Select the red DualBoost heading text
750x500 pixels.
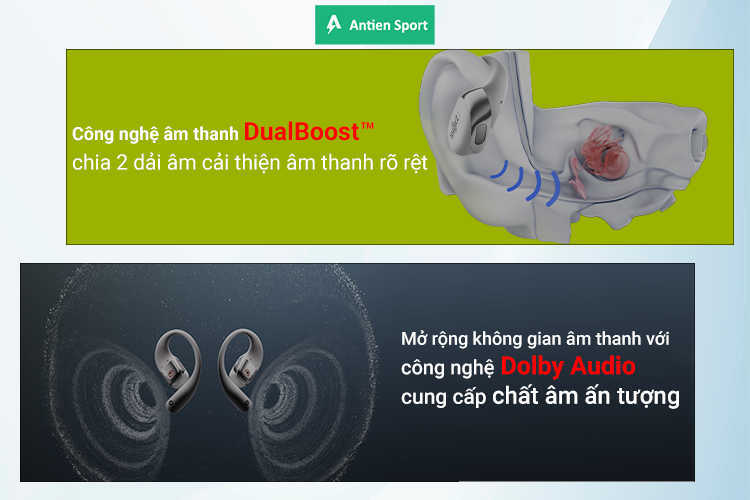[x=301, y=132]
